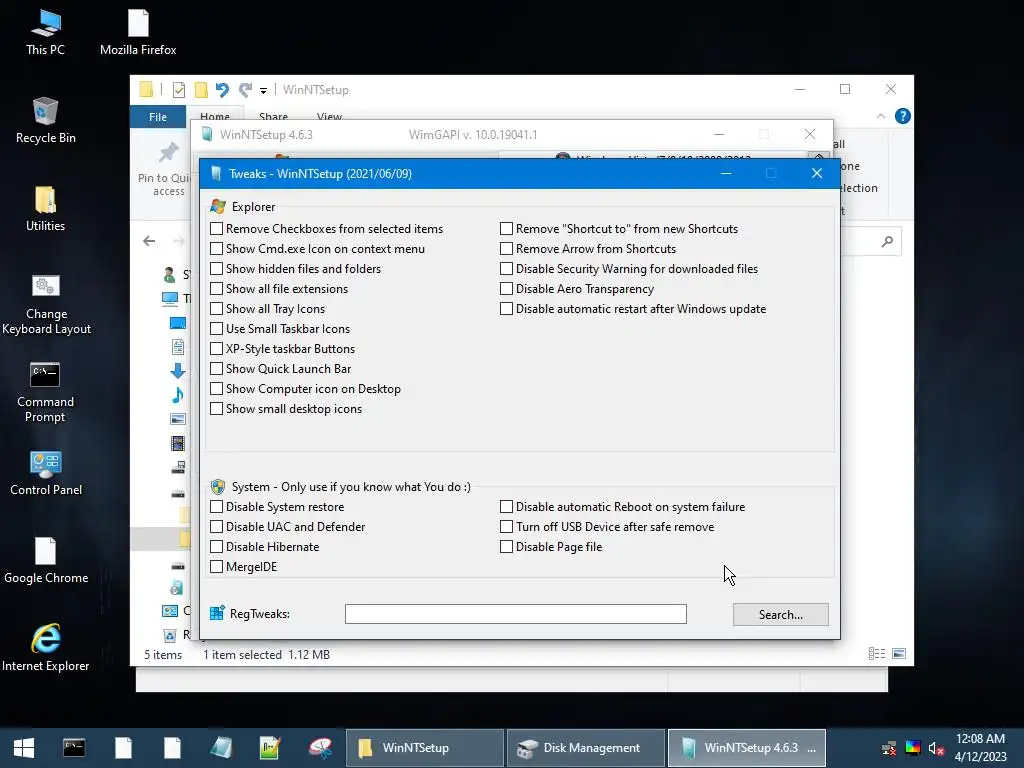
Task: Switch to WinNTSetup folder taskbar button
Action: 424,748
